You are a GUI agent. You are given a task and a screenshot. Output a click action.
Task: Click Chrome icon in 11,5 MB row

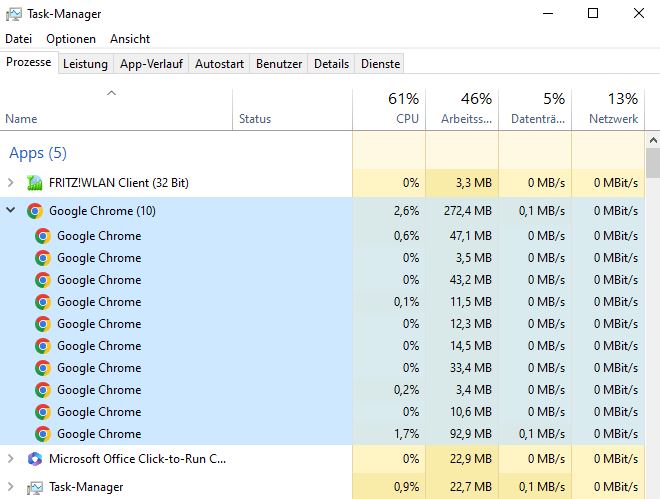(43, 302)
